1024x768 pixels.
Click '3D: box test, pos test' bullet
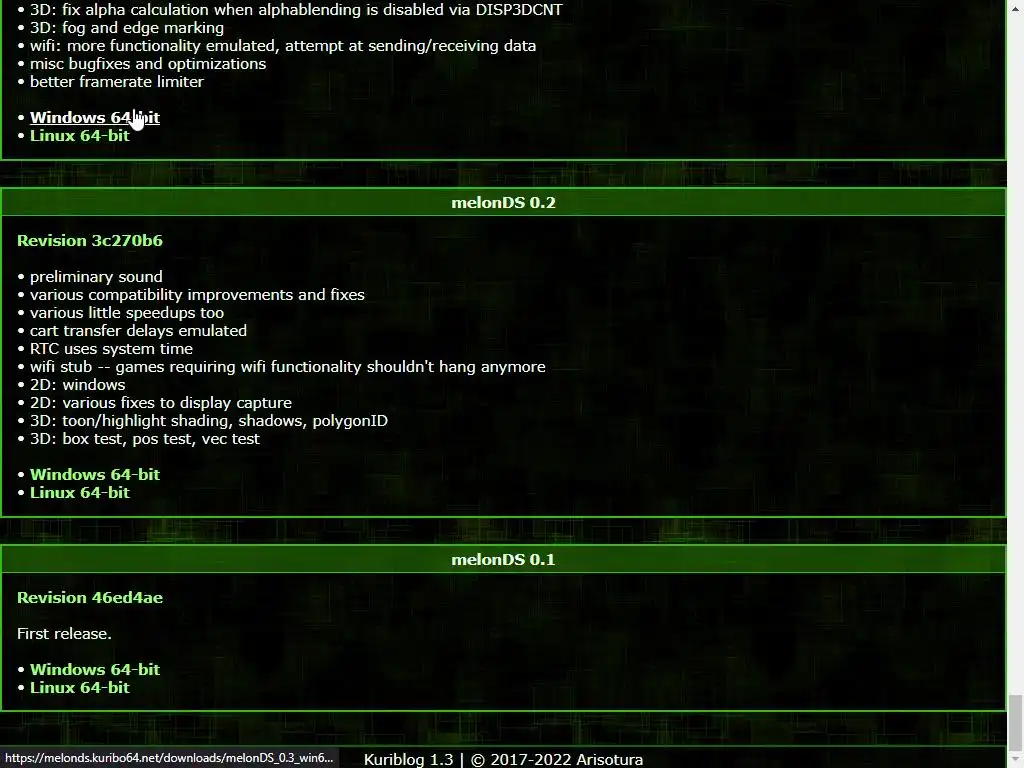(145, 439)
